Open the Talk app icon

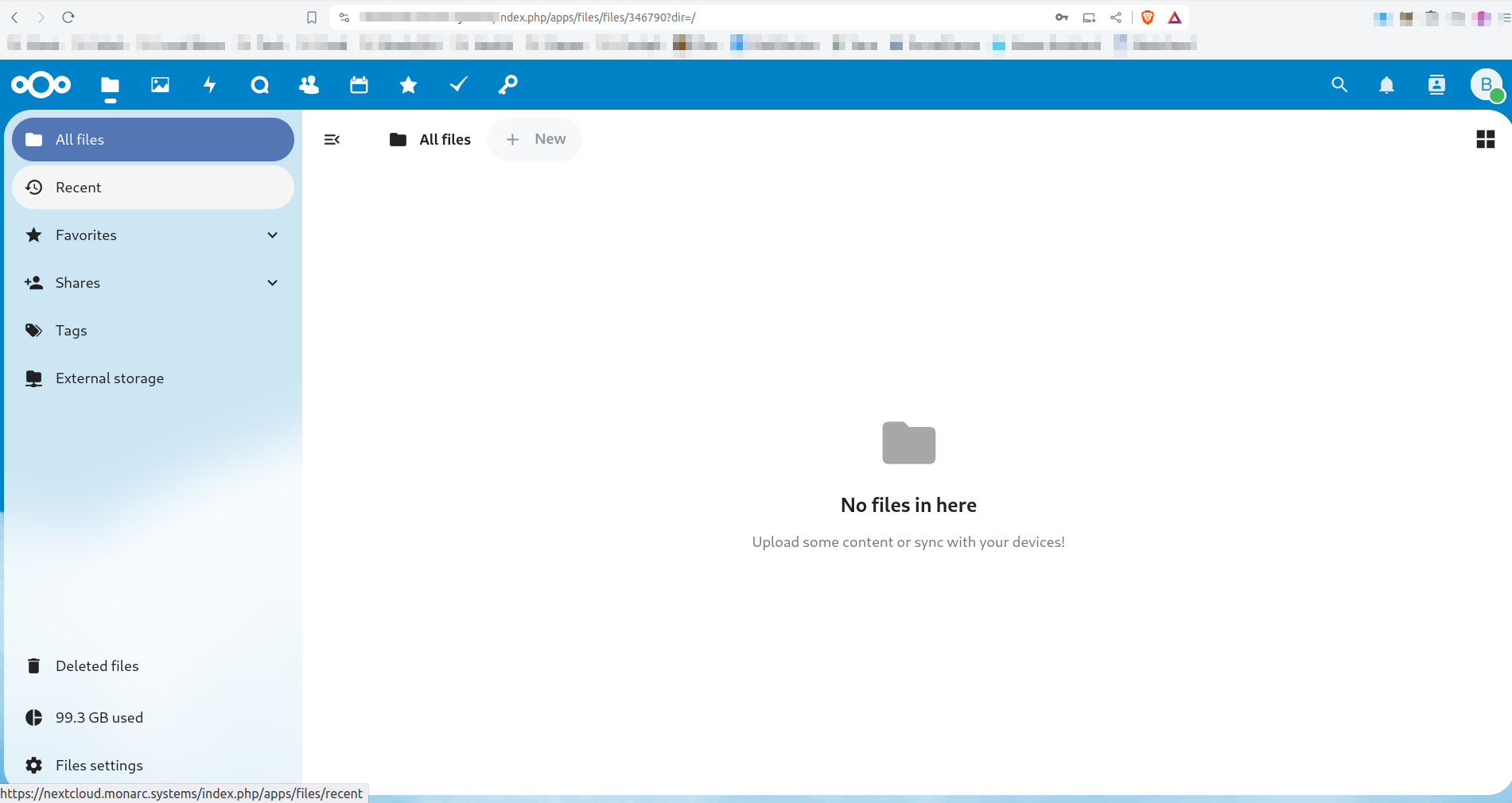click(259, 85)
